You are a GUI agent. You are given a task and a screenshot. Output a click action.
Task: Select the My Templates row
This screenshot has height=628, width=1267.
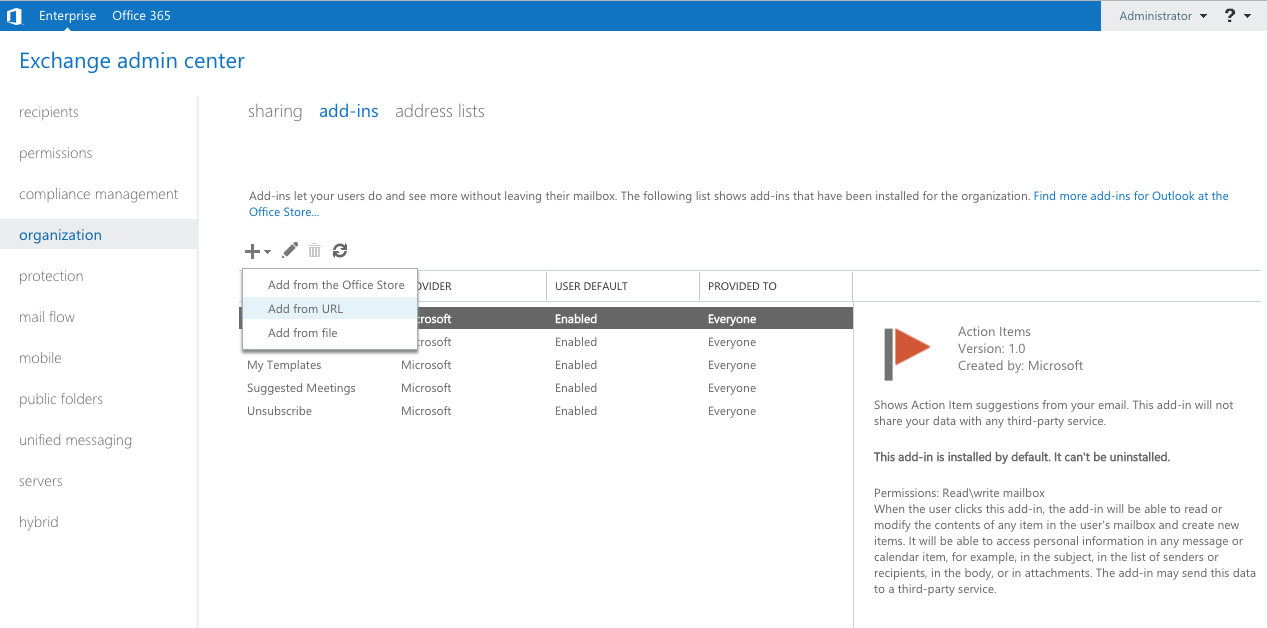546,365
